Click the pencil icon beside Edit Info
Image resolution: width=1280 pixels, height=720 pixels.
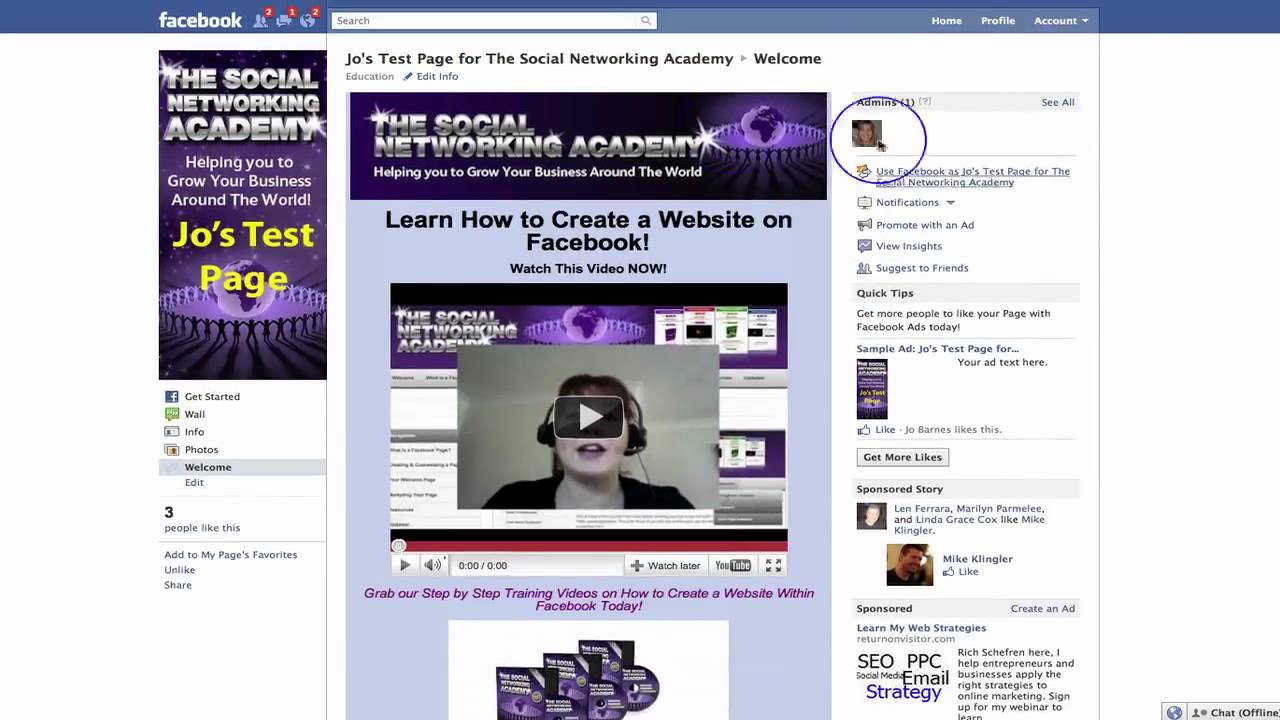[x=408, y=76]
